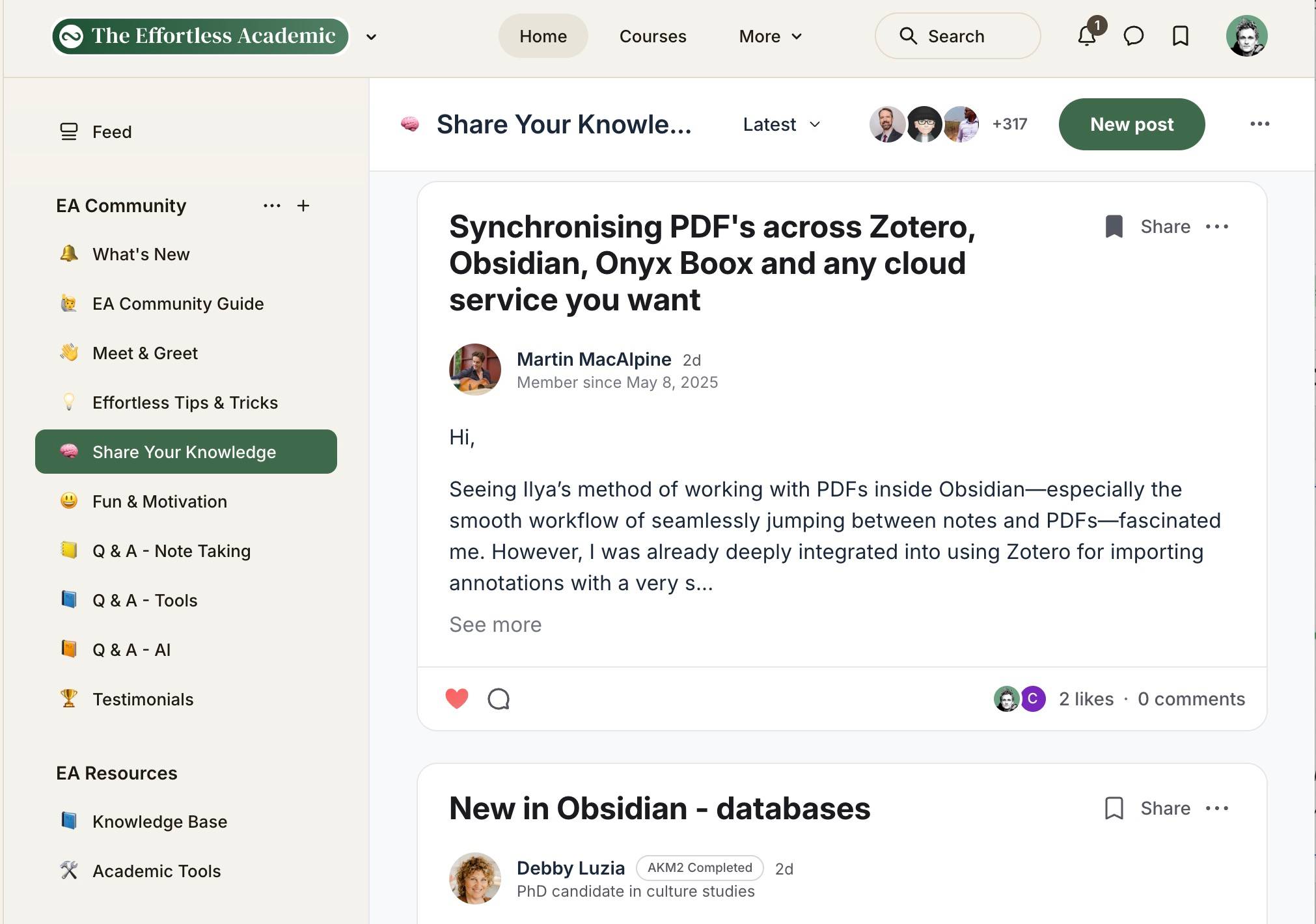
Task: Click Martin MacAlpine's avatar photo
Action: 475,370
